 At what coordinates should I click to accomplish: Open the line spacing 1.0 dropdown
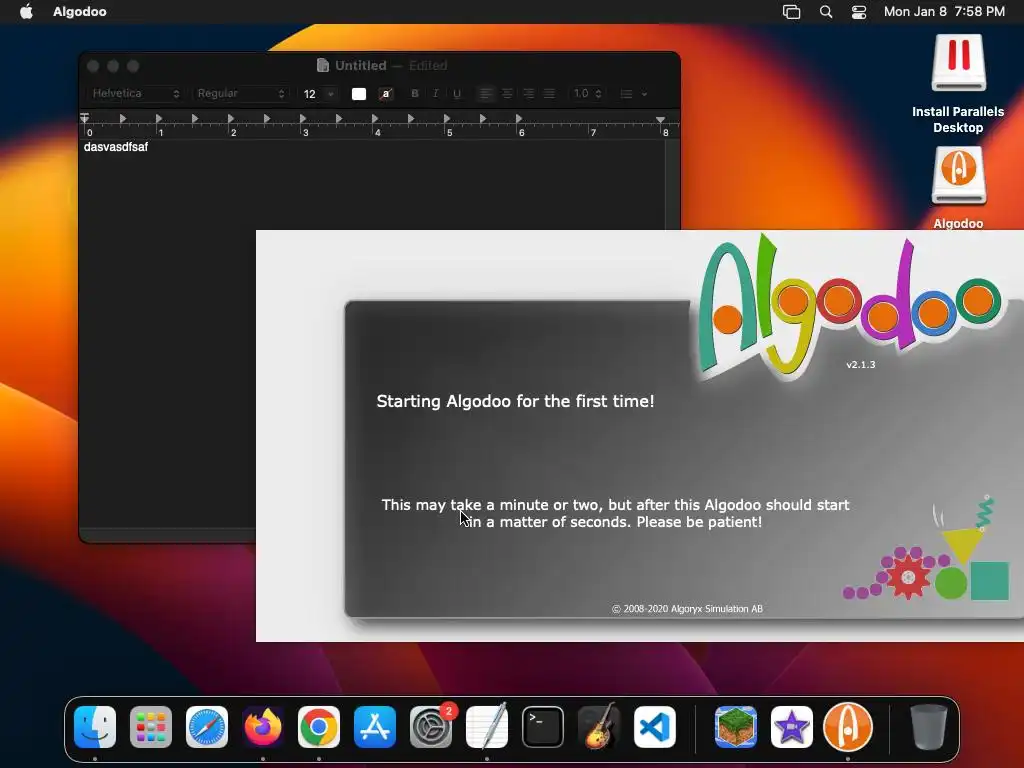(x=587, y=93)
